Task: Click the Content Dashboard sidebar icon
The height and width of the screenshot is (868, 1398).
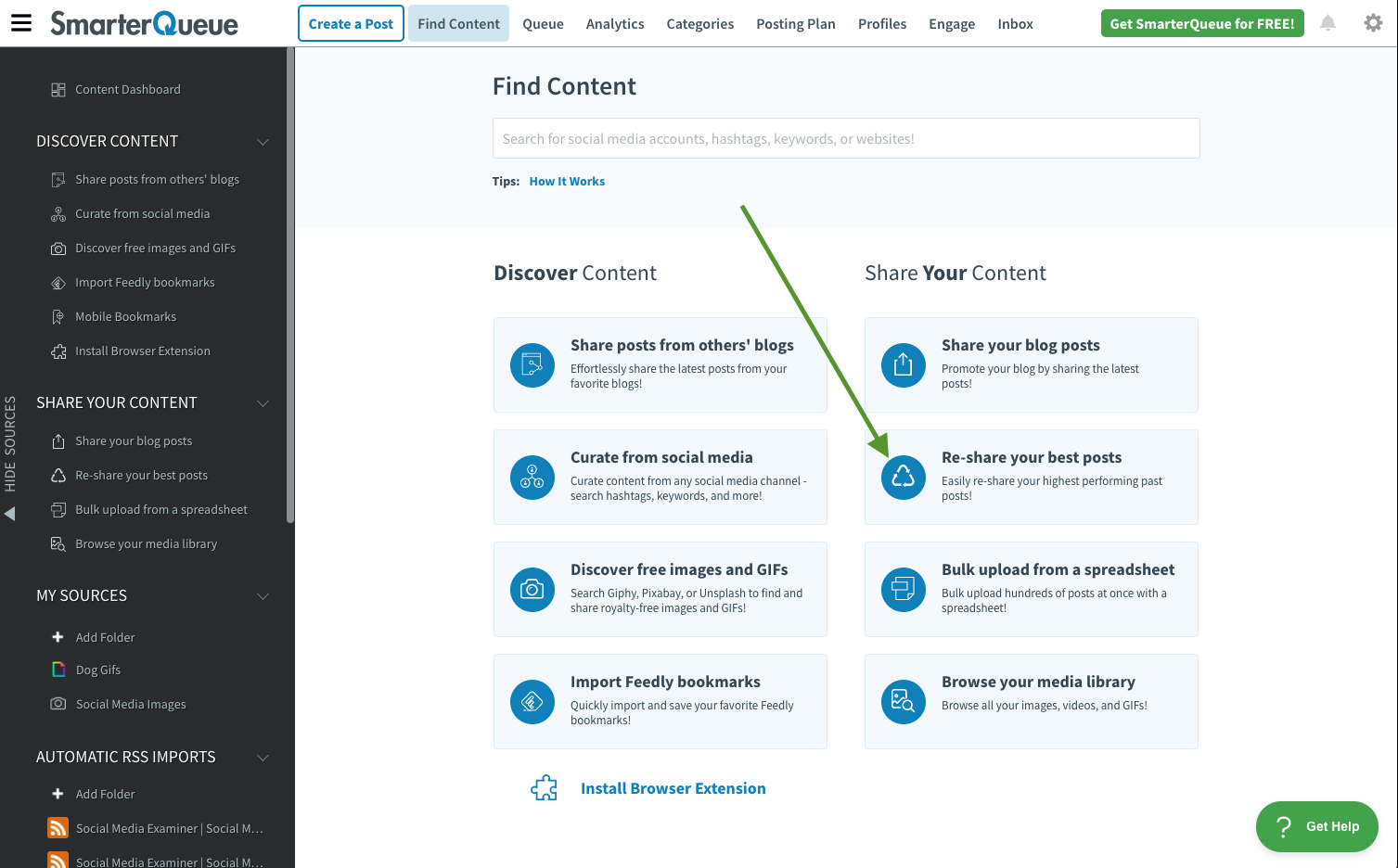Action: click(58, 90)
